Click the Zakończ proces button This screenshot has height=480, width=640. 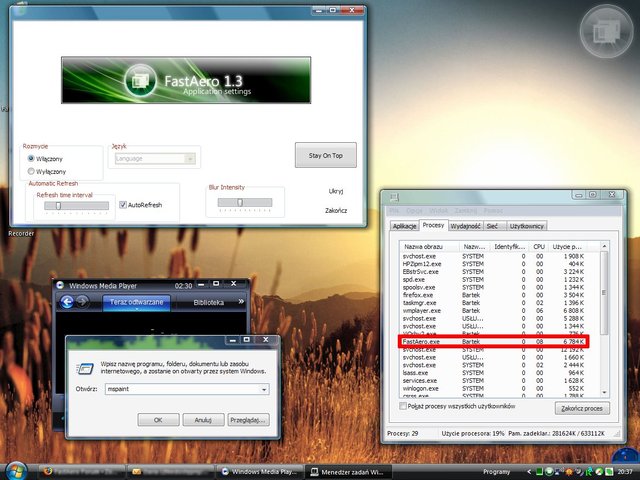[582, 408]
